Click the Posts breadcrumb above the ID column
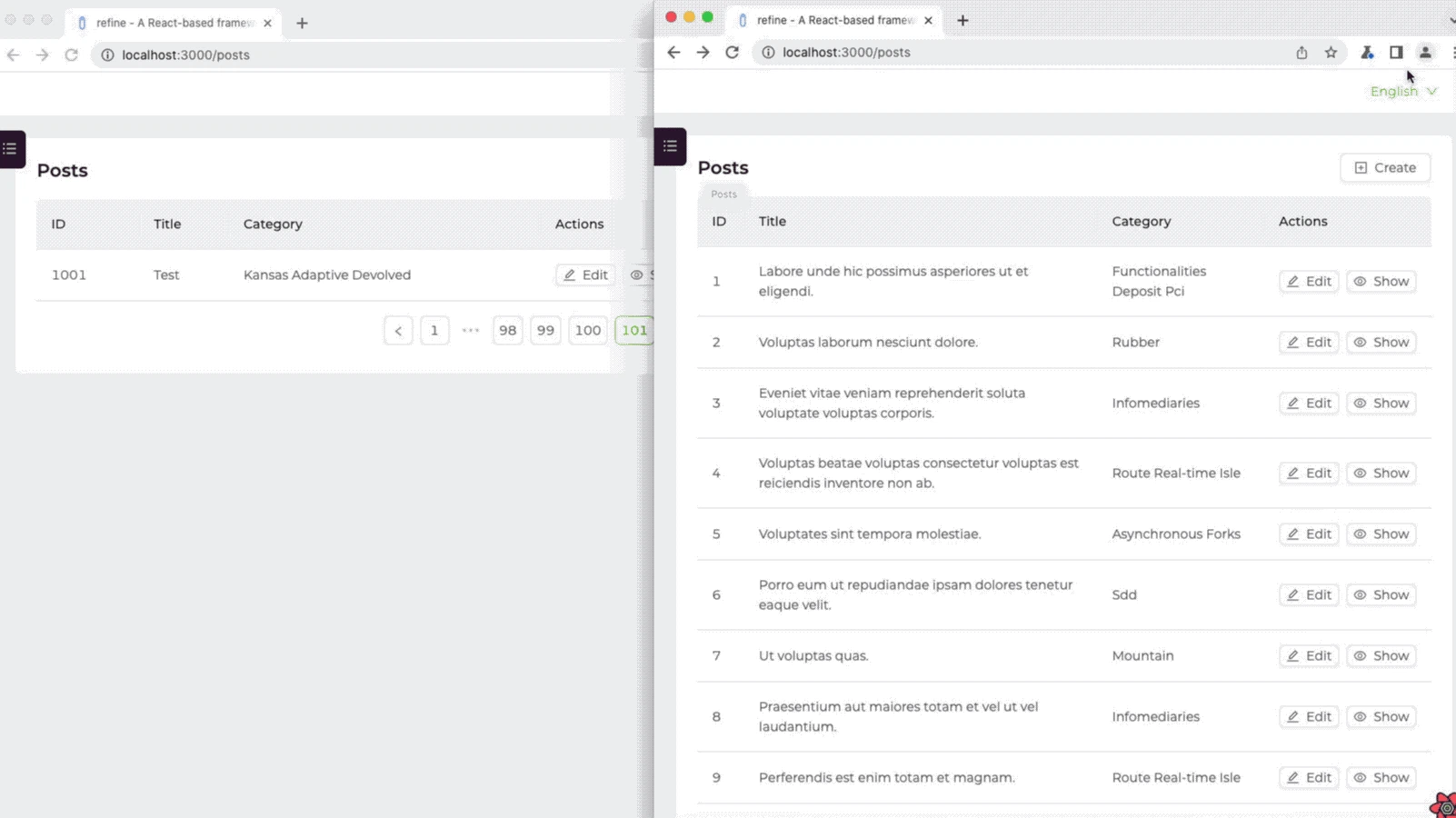This screenshot has height=818, width=1456. coord(723,194)
